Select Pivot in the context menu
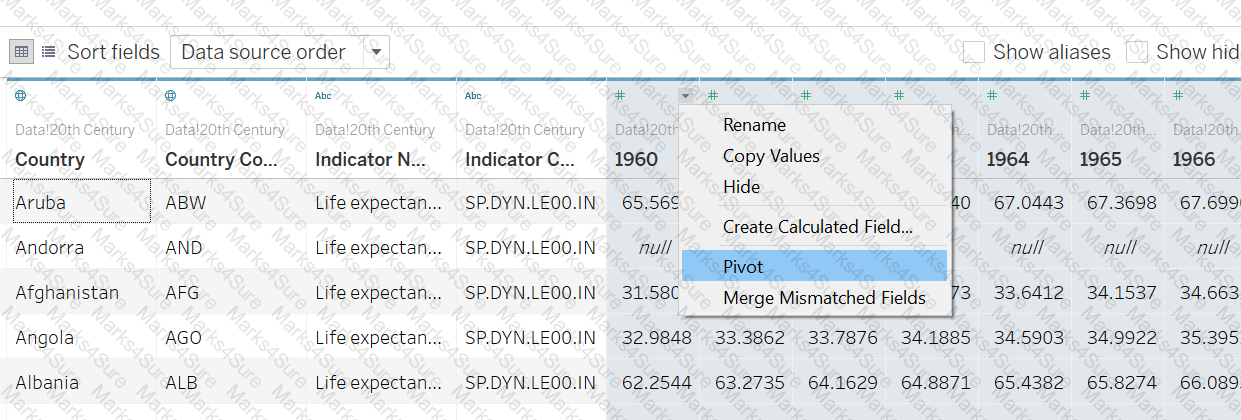The image size is (1241, 420). (814, 267)
